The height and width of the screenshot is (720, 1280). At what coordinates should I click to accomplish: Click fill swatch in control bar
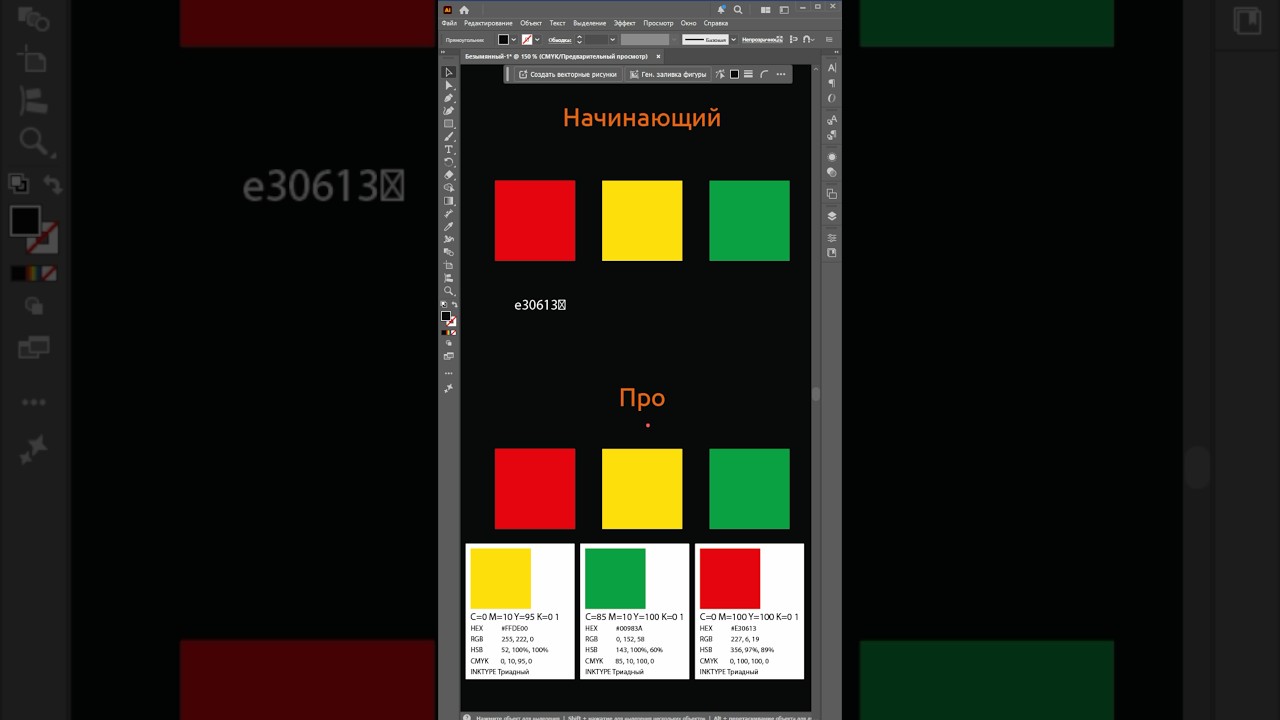click(503, 40)
